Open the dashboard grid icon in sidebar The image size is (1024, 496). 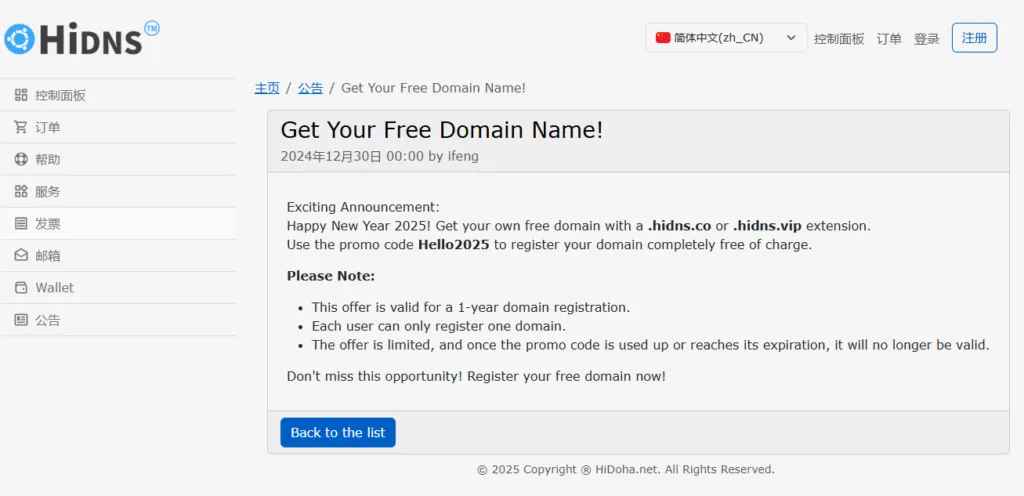tap(21, 95)
